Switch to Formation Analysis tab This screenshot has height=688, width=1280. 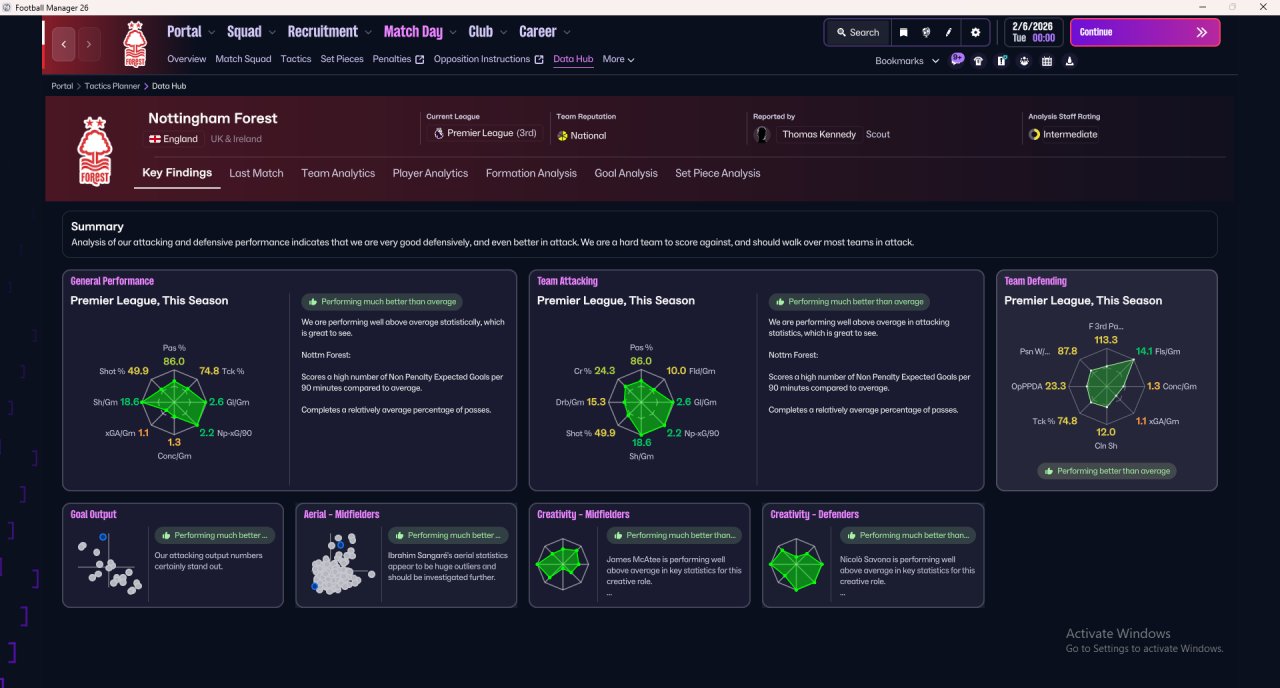point(531,173)
